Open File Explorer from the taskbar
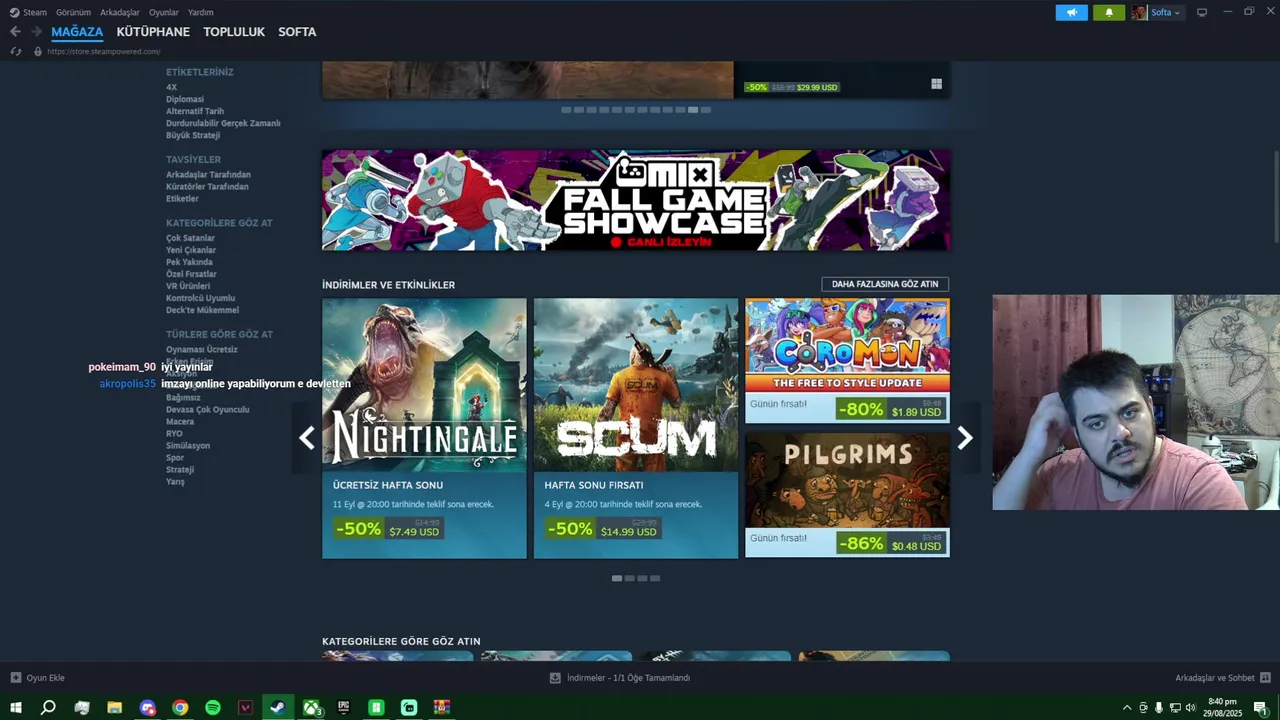Image resolution: width=1280 pixels, height=720 pixels. tap(114, 708)
